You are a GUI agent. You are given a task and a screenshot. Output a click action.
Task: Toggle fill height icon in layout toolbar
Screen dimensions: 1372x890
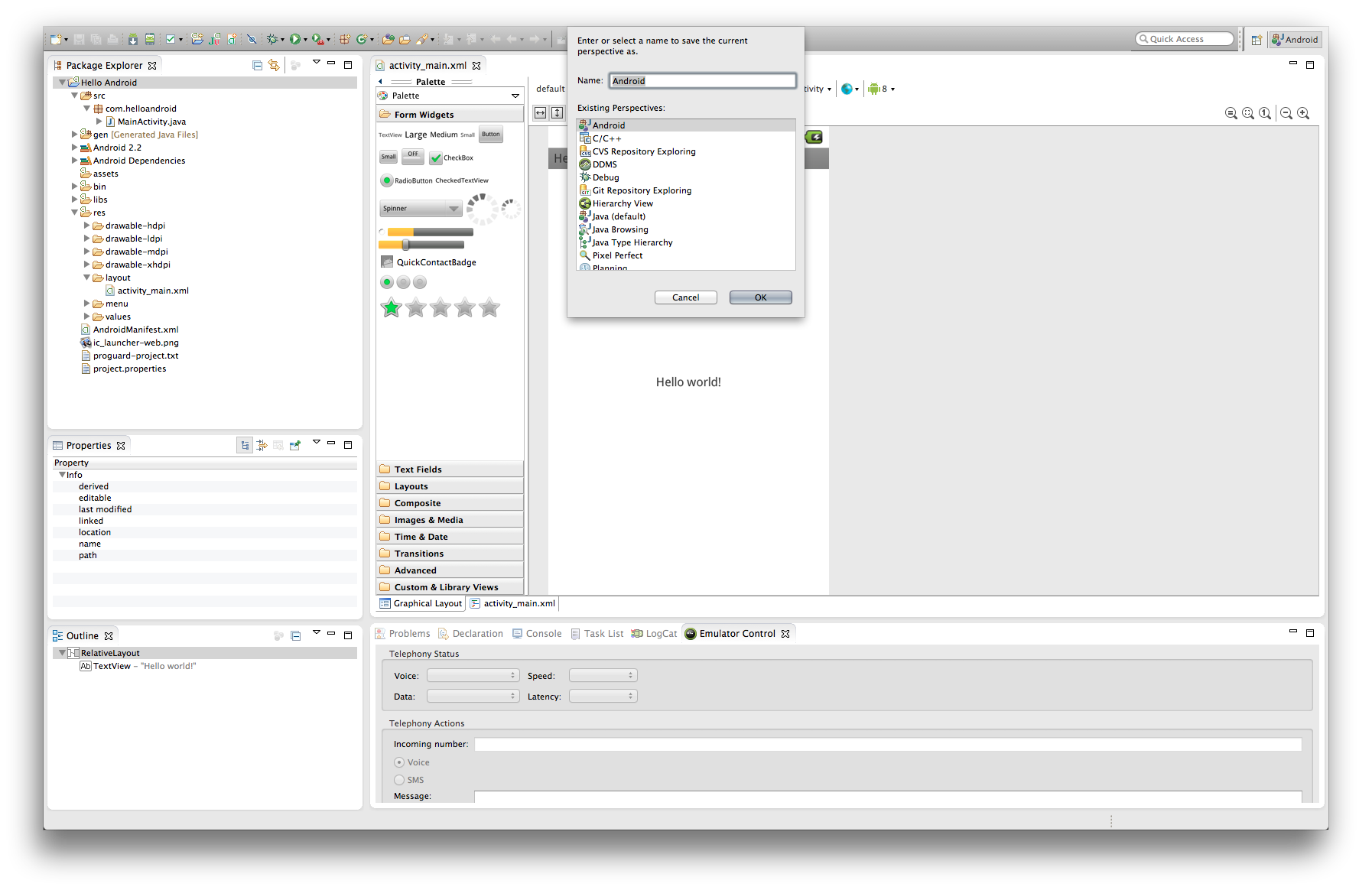(x=558, y=112)
